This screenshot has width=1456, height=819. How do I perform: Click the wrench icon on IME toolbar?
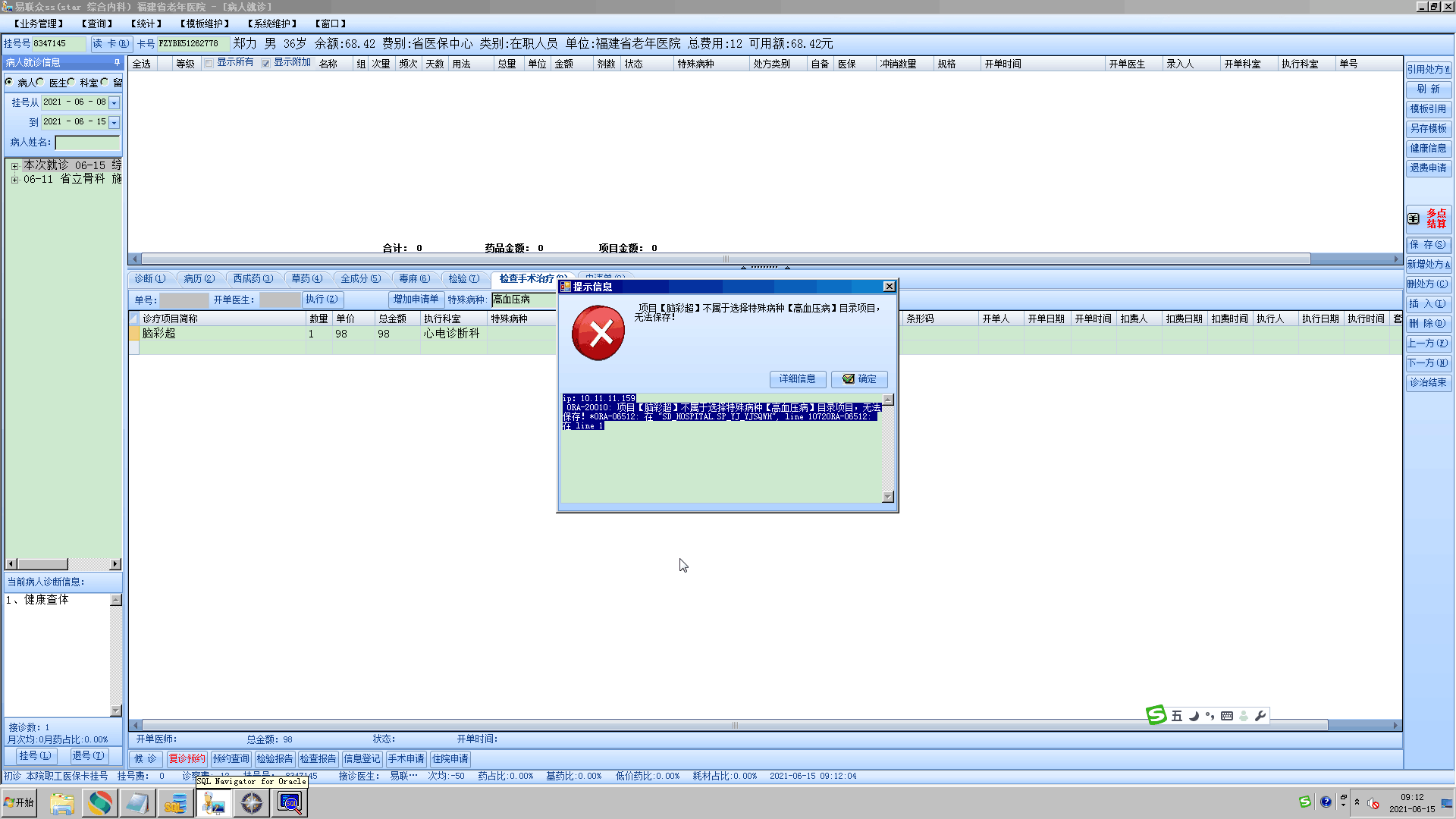click(1260, 716)
